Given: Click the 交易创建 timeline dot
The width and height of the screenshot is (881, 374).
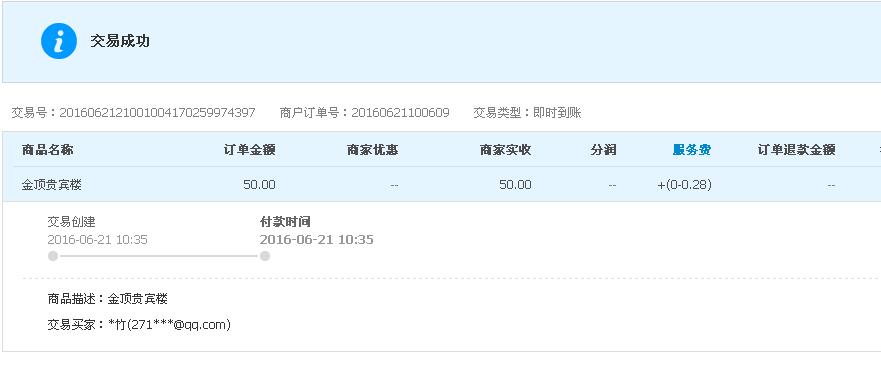Looking at the screenshot, I should (x=53, y=256).
